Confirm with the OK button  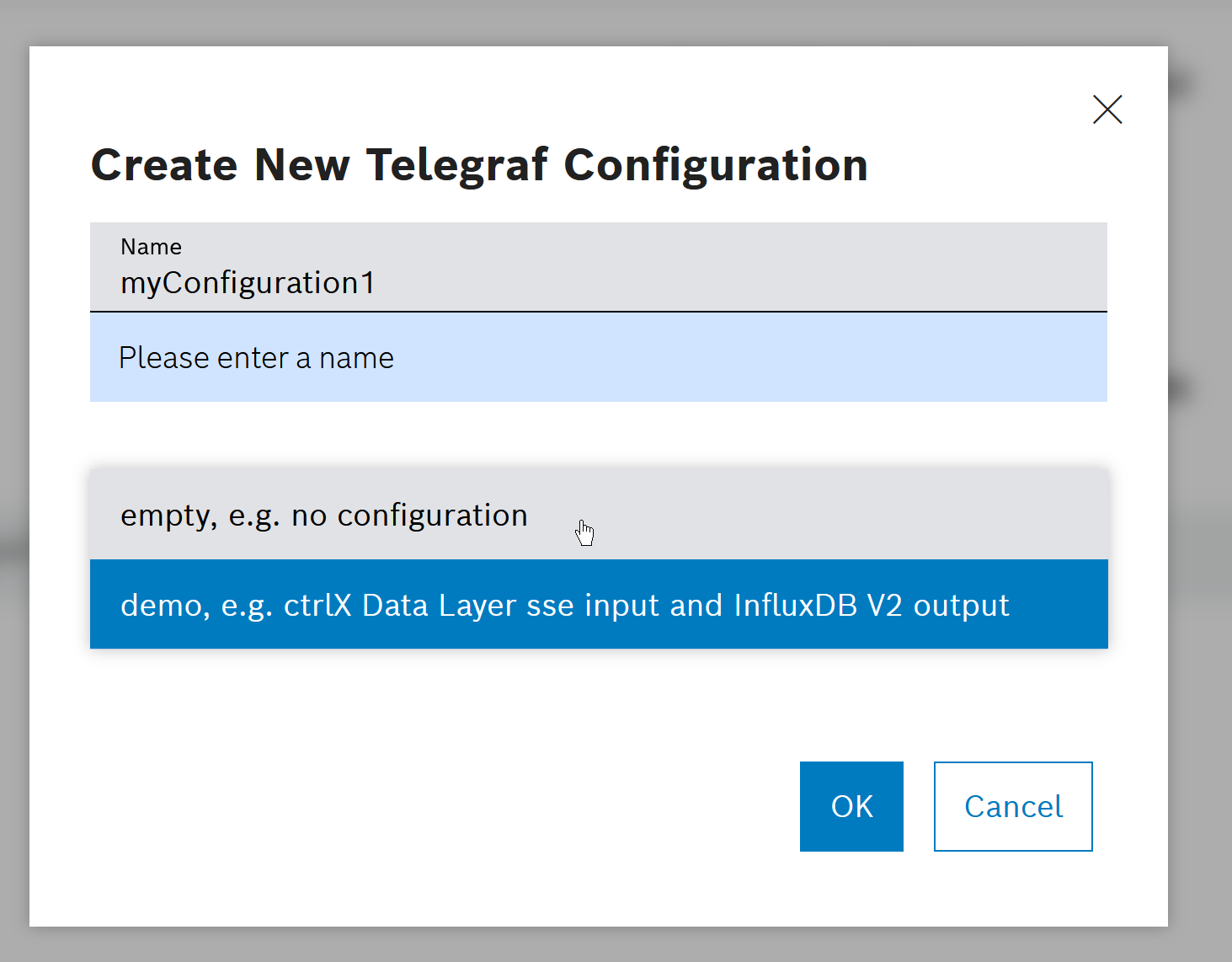[851, 806]
